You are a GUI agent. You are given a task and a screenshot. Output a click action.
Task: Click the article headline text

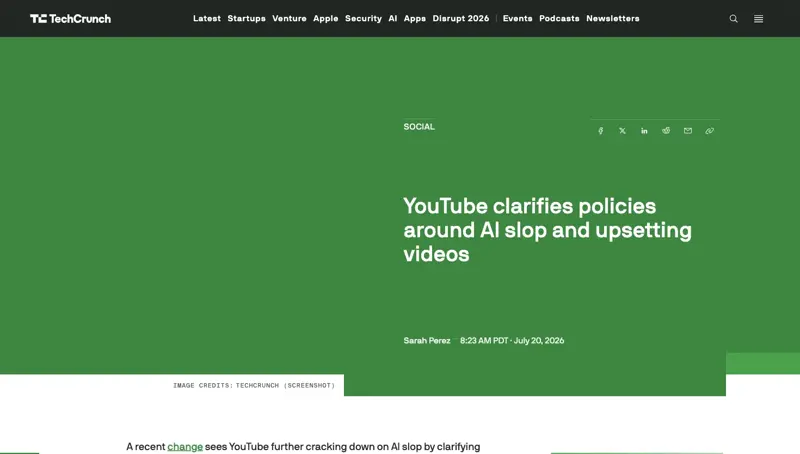click(547, 230)
